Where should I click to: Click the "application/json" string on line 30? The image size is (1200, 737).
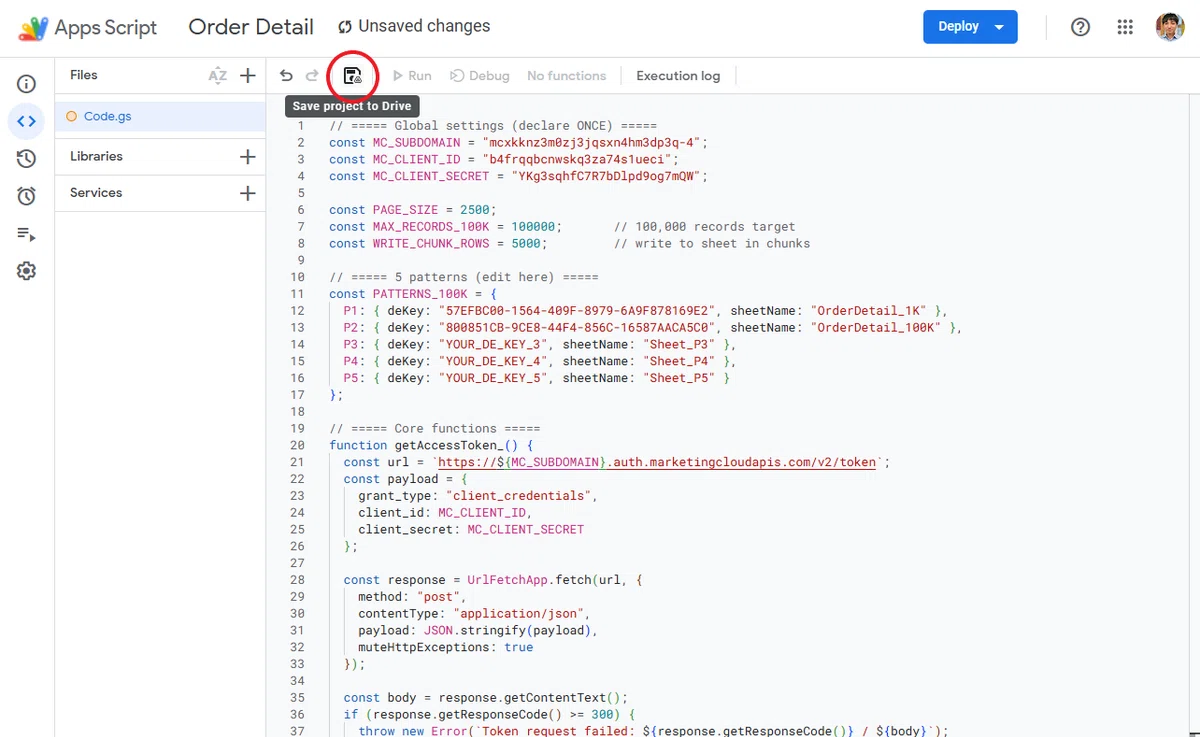[x=519, y=613]
